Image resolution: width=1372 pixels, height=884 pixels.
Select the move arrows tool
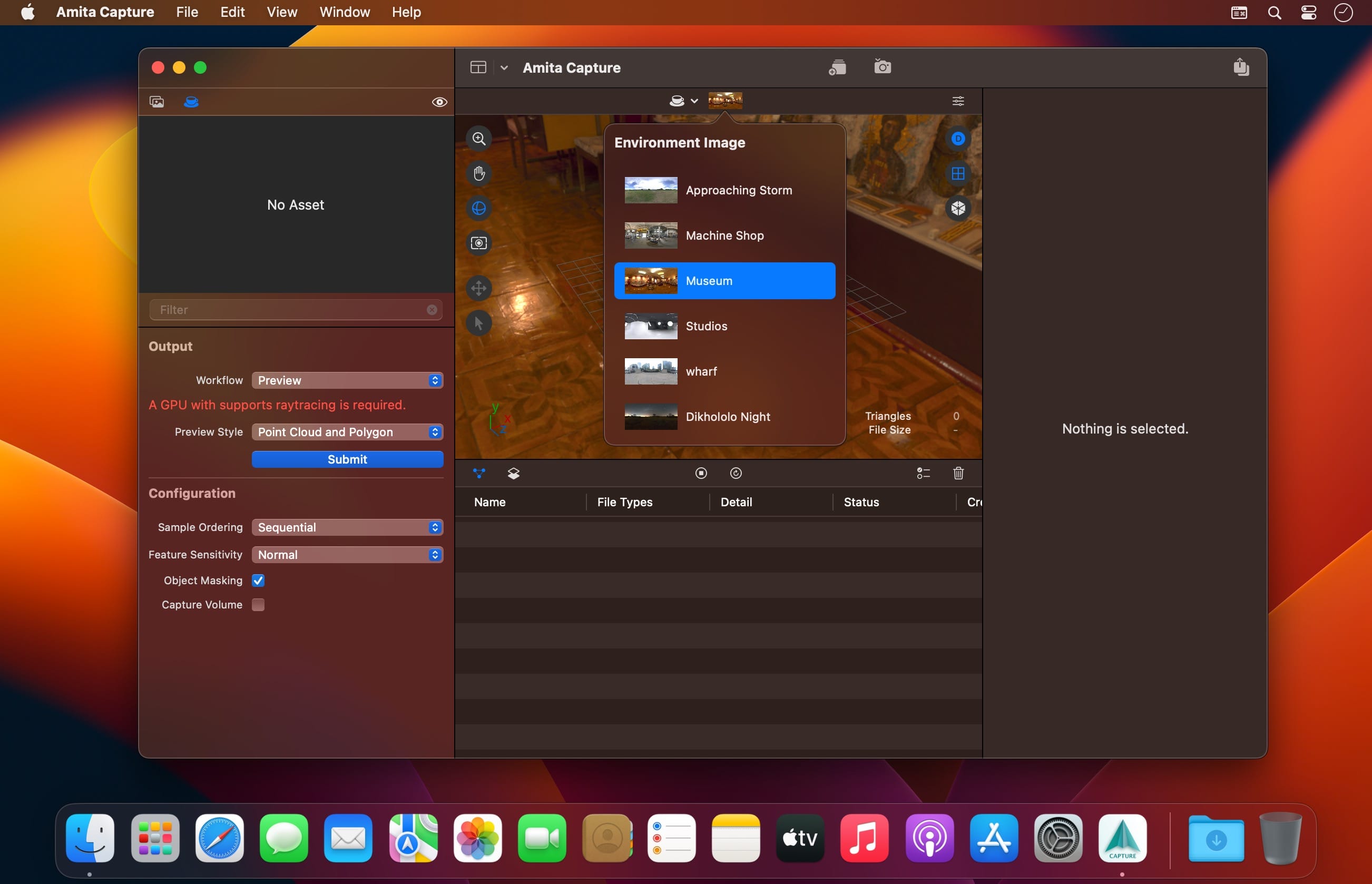click(x=479, y=288)
